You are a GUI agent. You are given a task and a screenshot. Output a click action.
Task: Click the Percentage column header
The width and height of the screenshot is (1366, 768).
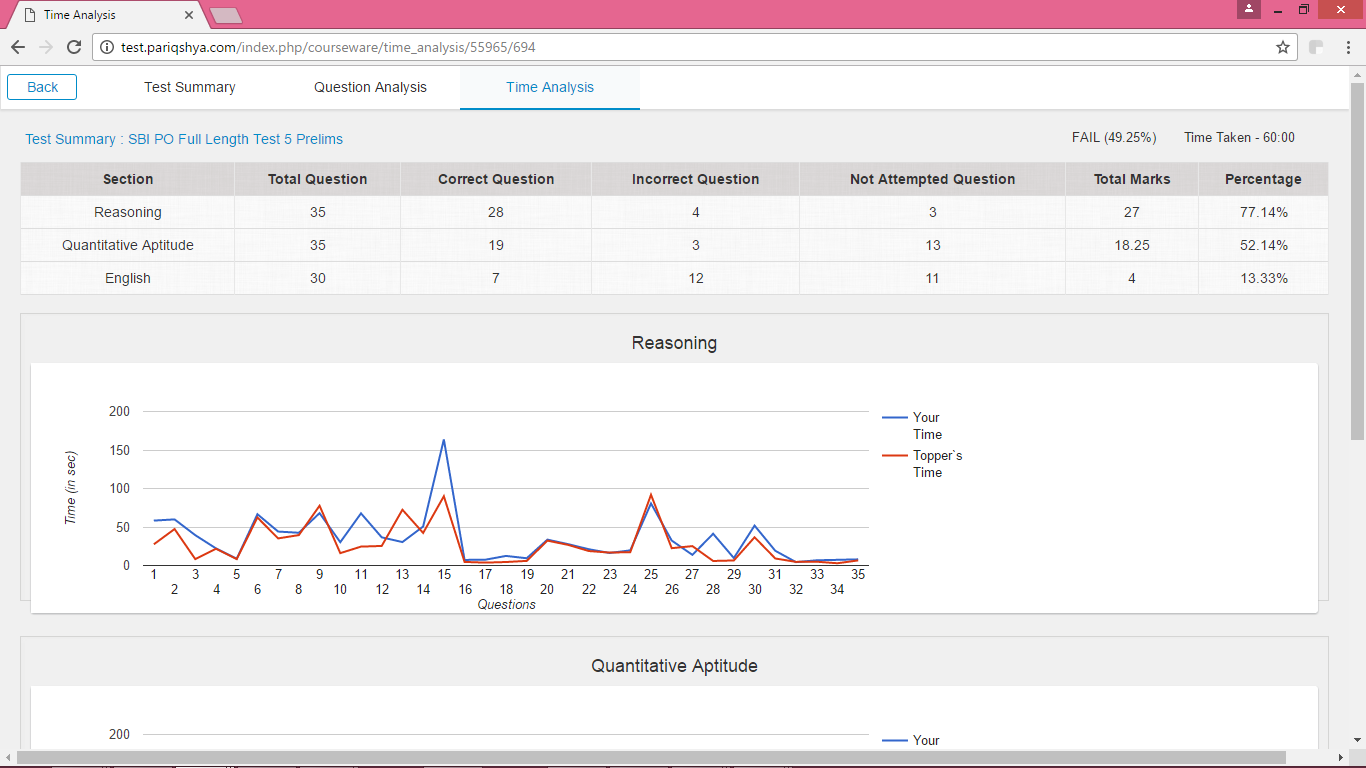pos(1263,179)
